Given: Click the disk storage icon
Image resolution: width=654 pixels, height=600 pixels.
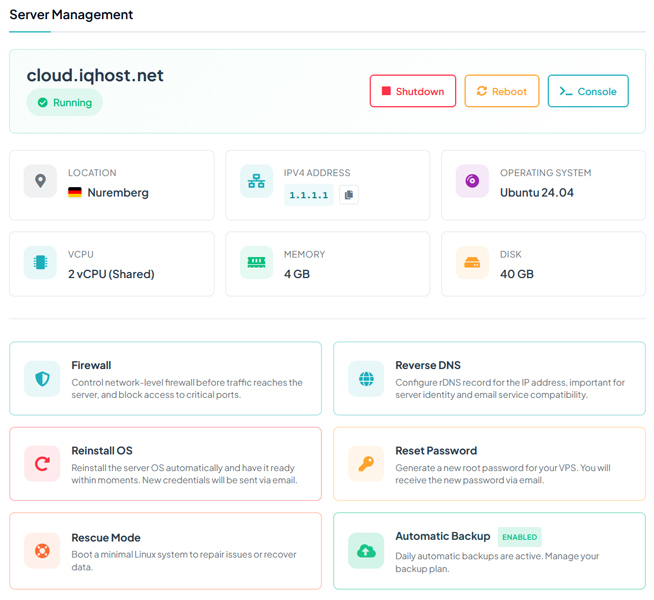Looking at the screenshot, I should tap(472, 263).
